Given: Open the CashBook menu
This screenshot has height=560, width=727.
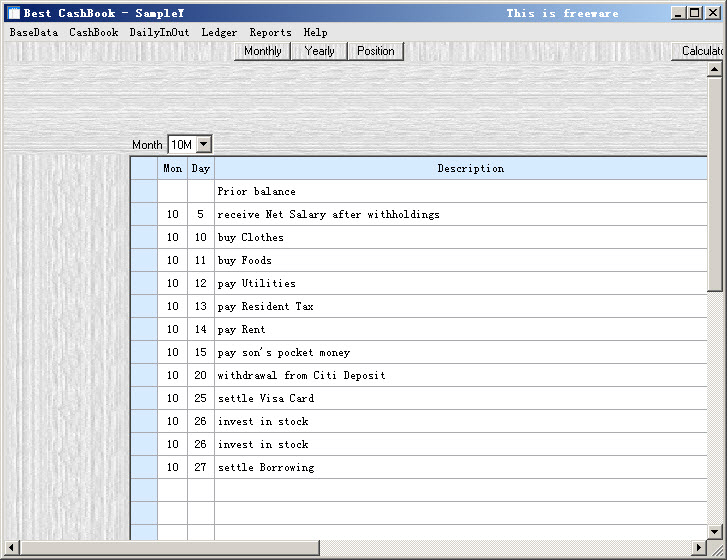Looking at the screenshot, I should 94,32.
